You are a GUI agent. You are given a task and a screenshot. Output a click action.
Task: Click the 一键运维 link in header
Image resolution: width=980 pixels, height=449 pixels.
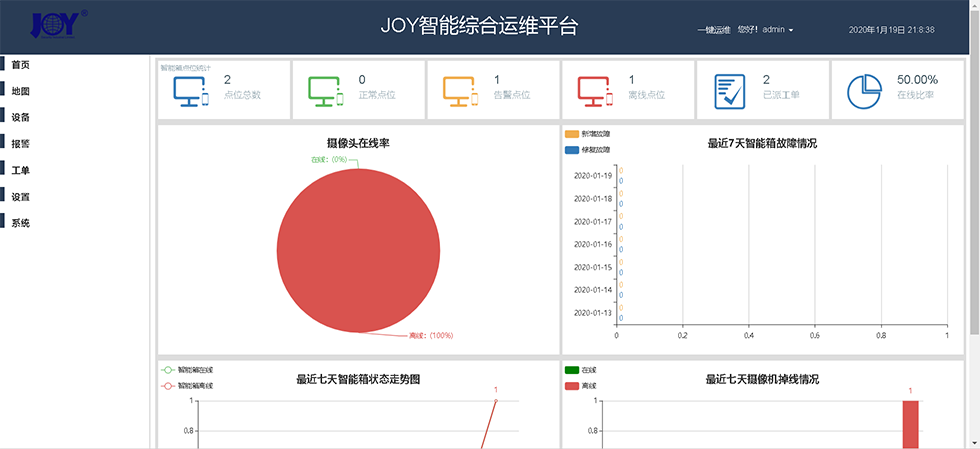click(x=713, y=30)
